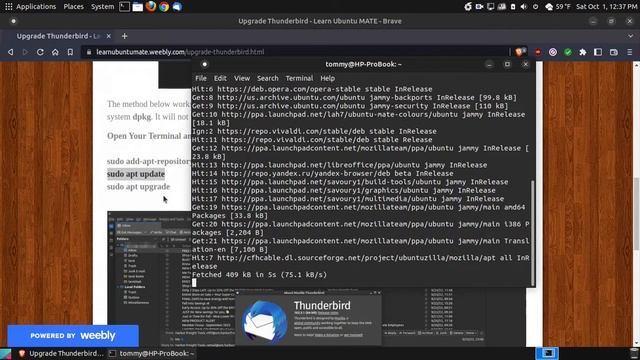Select the Upgrade Thunderbird browser tab
This screenshot has height=360, width=640.
click(x=58, y=36)
